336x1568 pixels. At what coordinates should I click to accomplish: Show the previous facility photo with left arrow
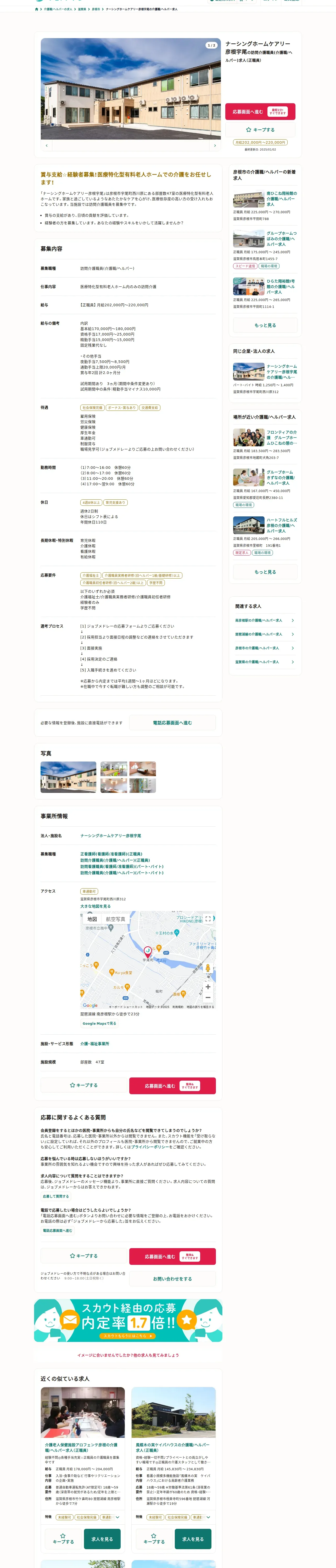[47, 146]
